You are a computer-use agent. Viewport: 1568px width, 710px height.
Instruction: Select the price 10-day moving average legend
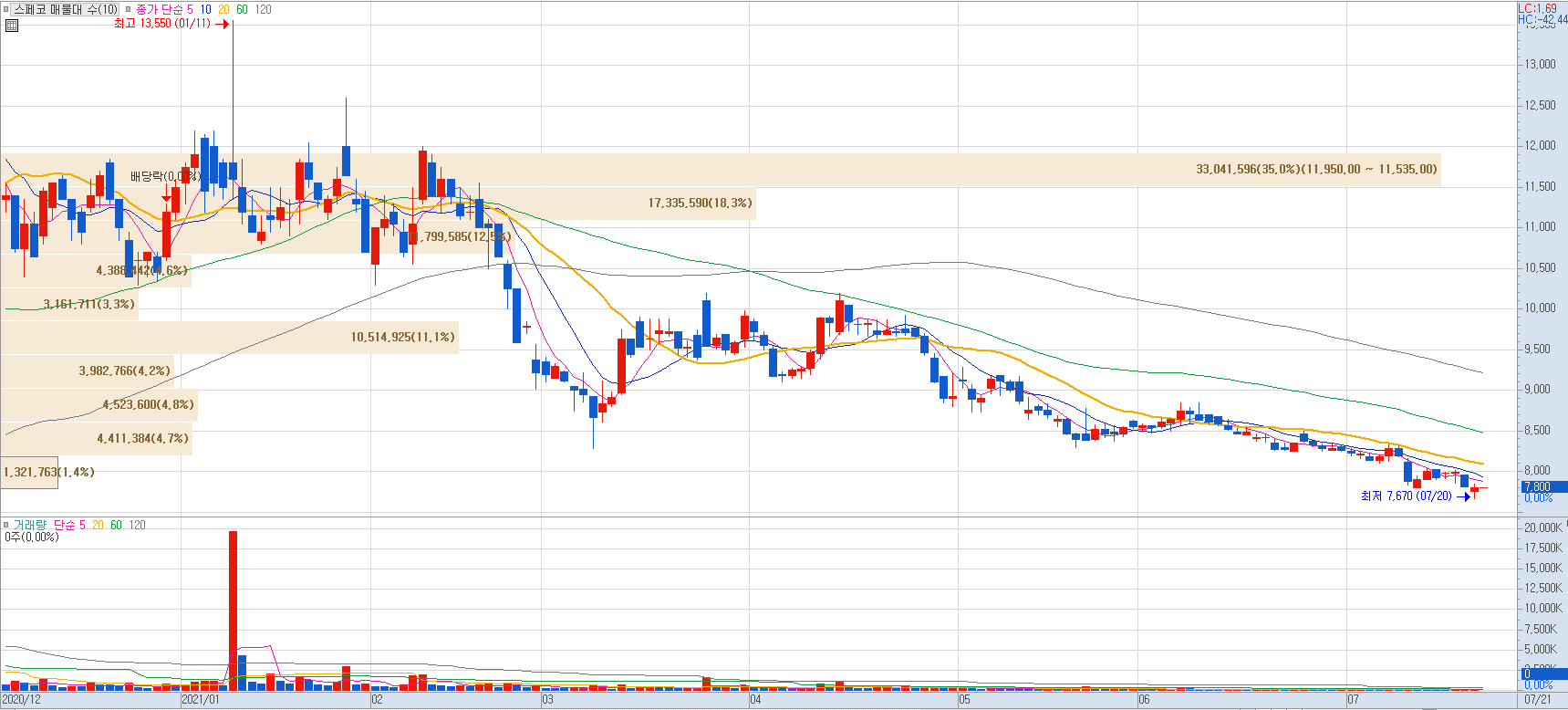[x=206, y=9]
